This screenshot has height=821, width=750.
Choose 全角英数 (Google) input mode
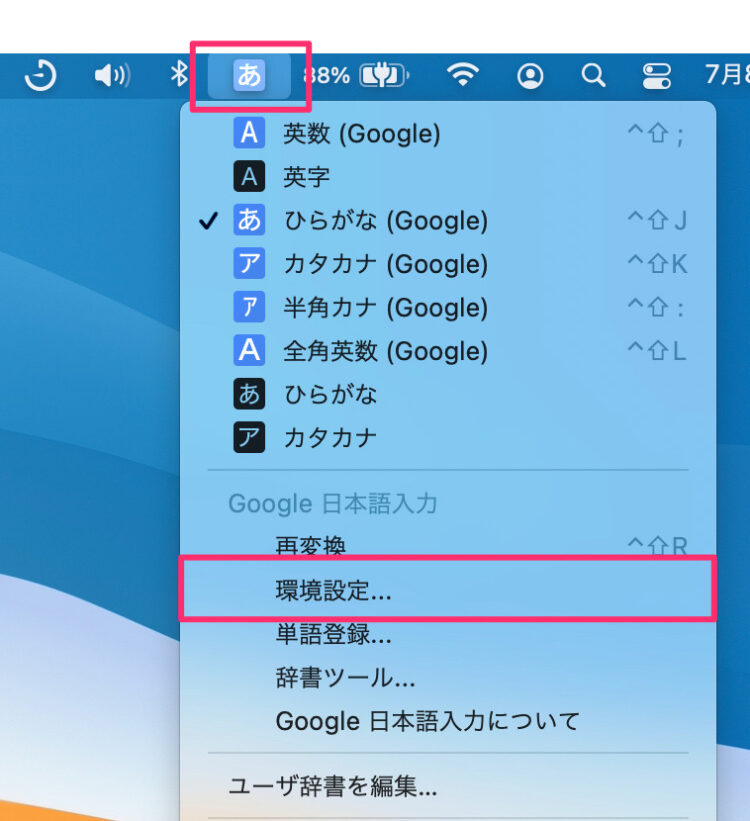[385, 351]
